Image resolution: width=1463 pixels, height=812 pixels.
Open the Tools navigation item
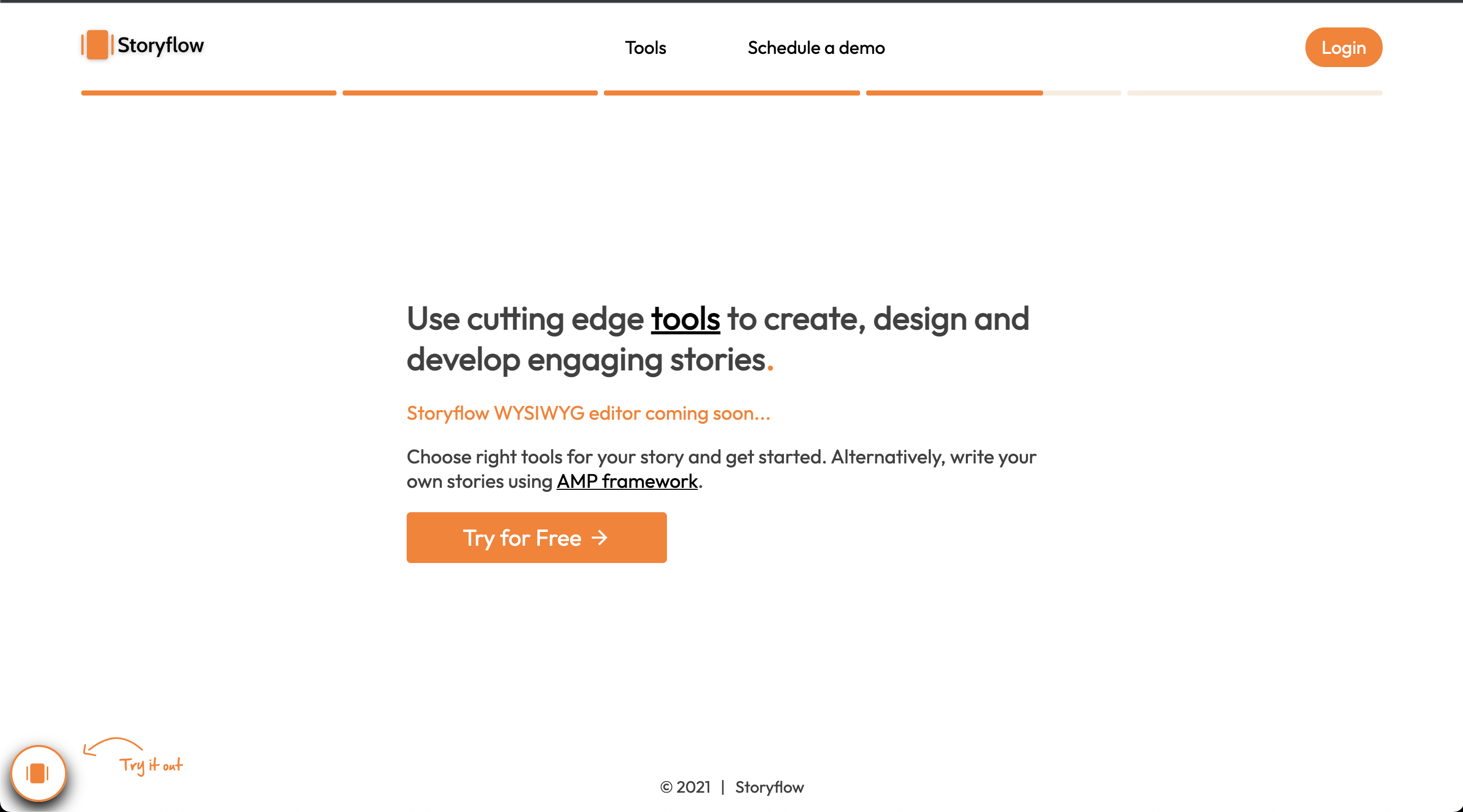click(x=645, y=48)
